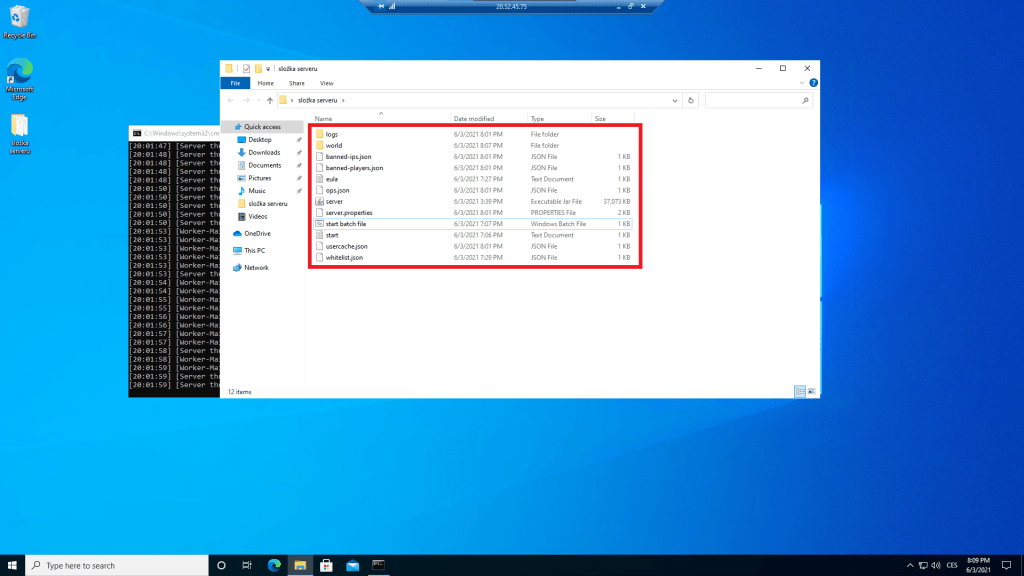Open Customize Quick Access Toolbar dropdown
Image resolution: width=1024 pixels, height=576 pixels.
[269, 68]
